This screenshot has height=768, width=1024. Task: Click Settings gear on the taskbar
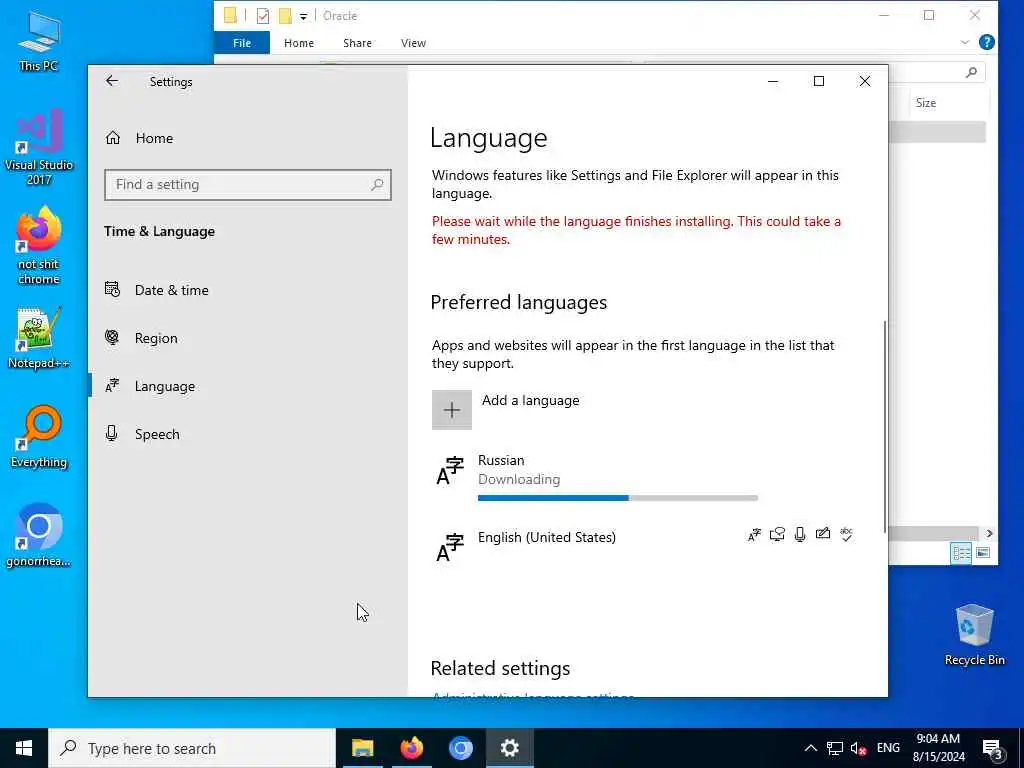(509, 748)
